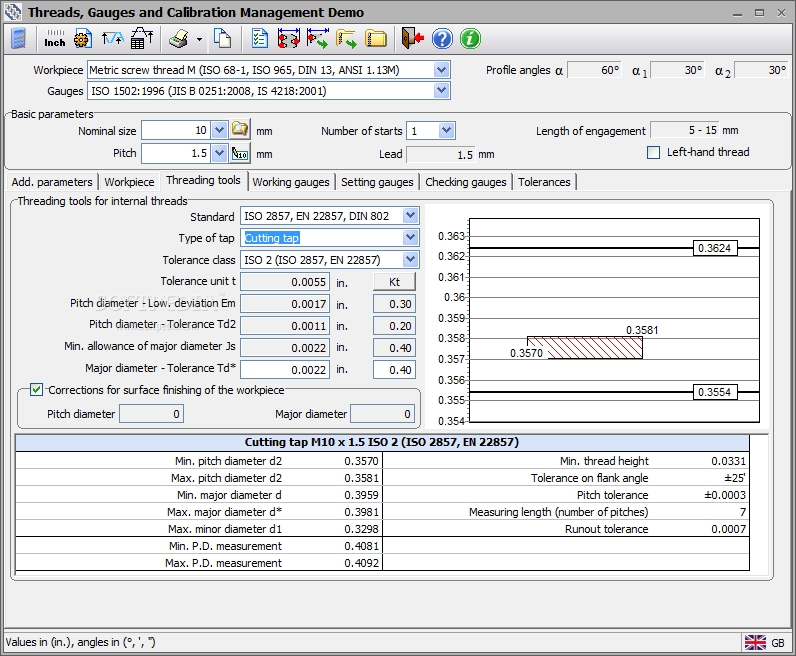Click the yellow notebook folder icon
This screenshot has height=656, width=796.
tap(376, 39)
